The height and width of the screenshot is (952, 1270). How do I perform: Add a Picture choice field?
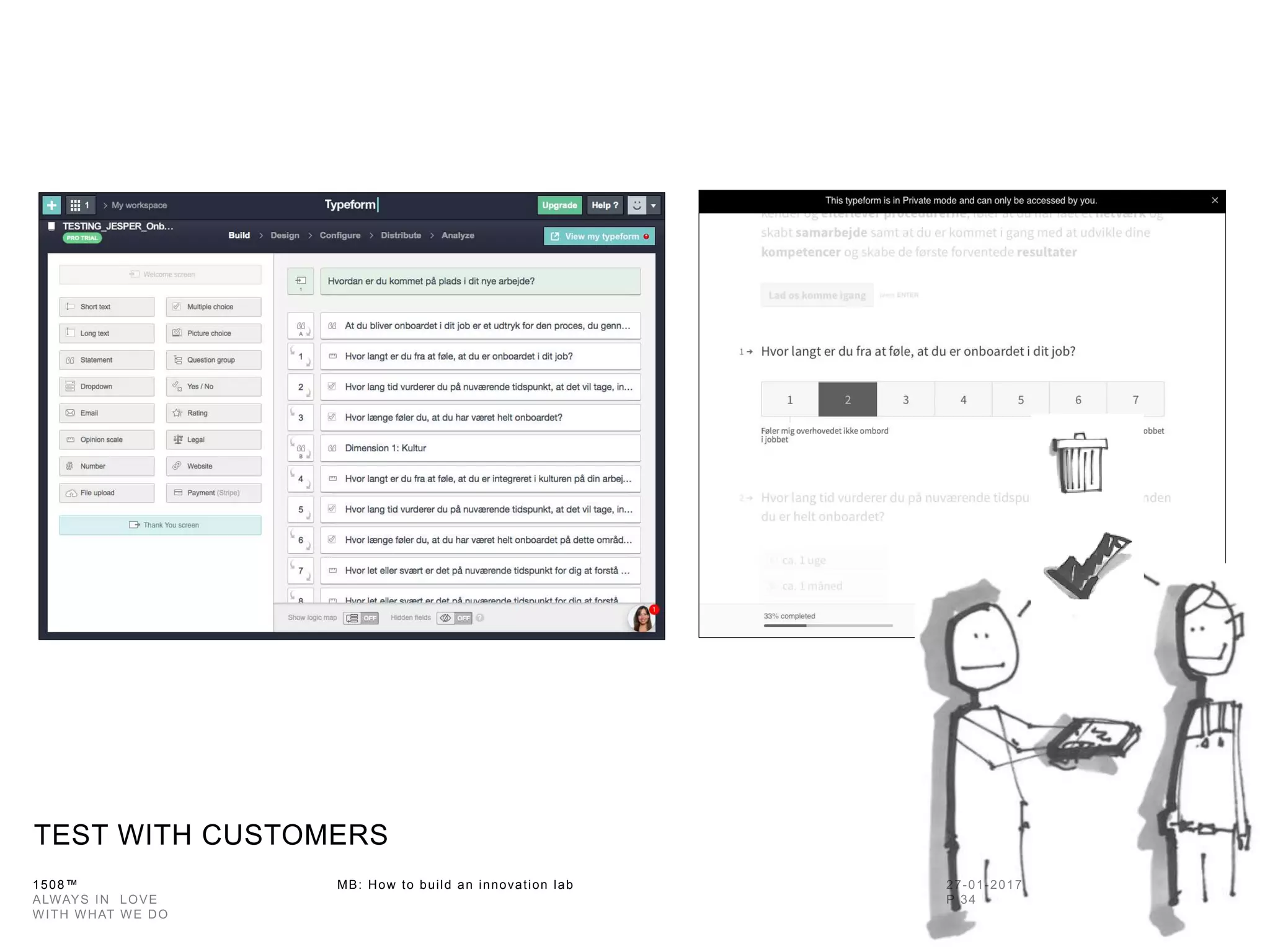pos(213,333)
